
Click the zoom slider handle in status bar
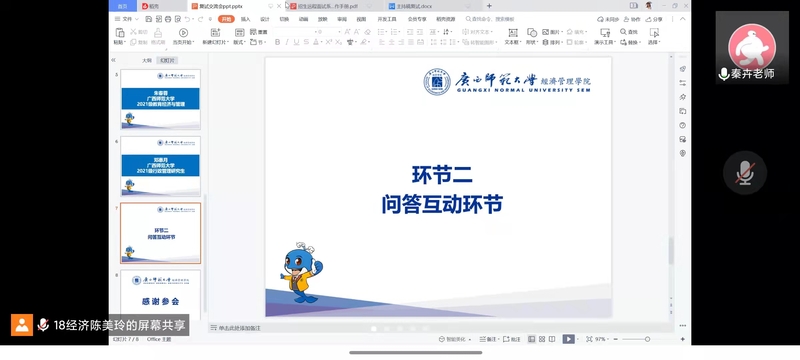tap(647, 339)
